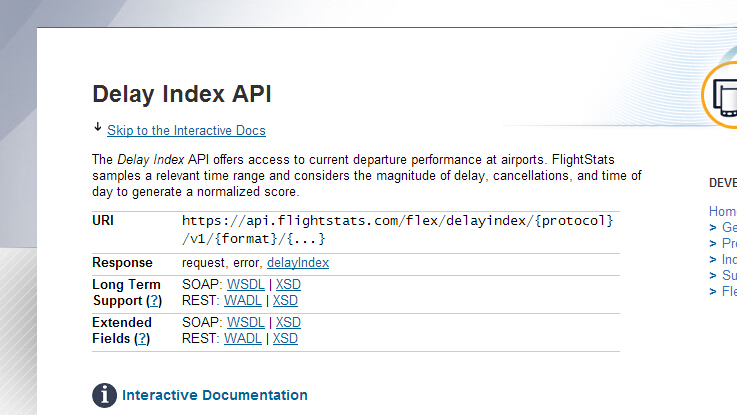Click the Long Term Support question mark help
Image resolution: width=737 pixels, height=415 pixels.
pos(154,301)
